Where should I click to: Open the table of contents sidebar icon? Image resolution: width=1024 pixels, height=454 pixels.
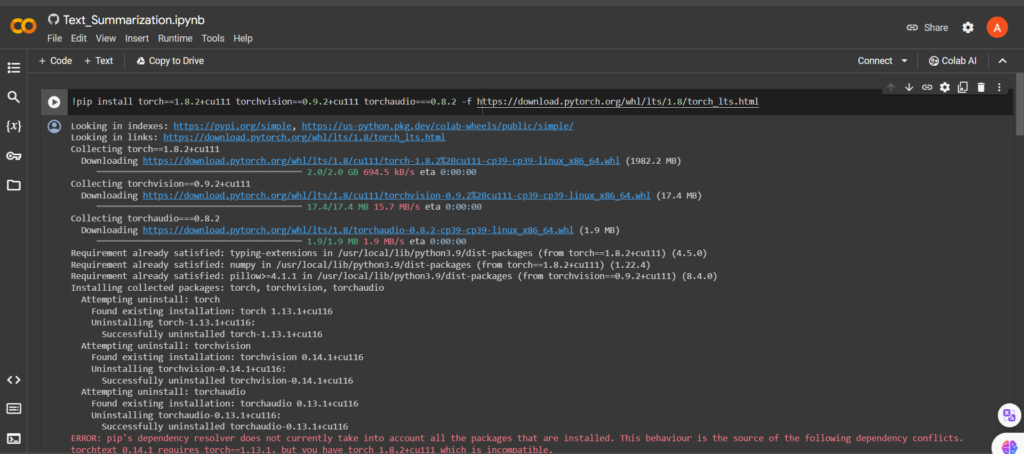(14, 68)
